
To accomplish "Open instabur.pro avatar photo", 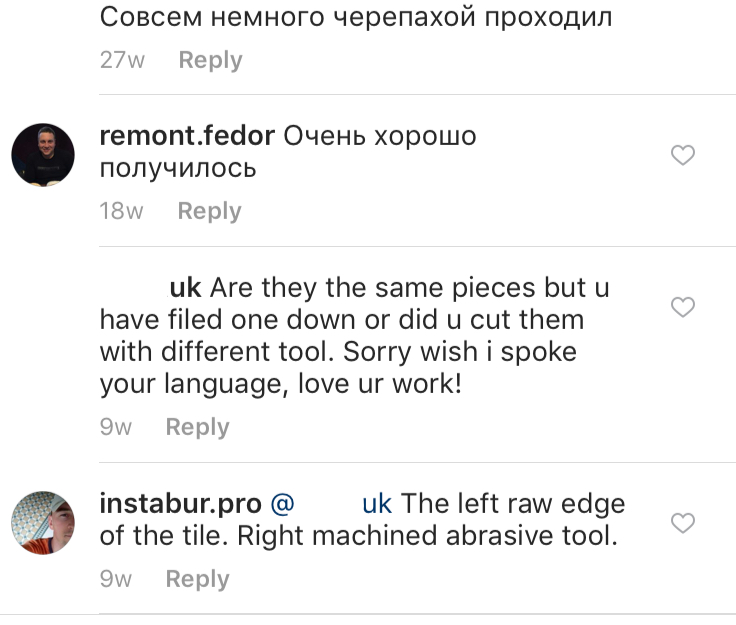I will tap(43, 523).
